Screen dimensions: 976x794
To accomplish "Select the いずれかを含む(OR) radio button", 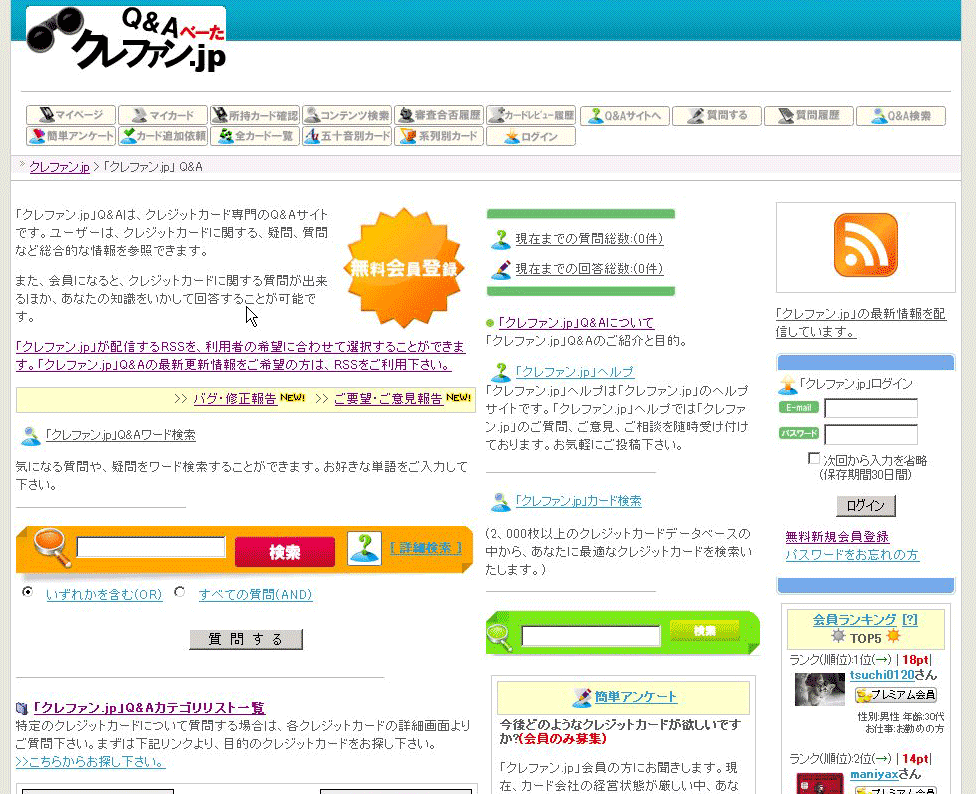I will tap(27, 592).
